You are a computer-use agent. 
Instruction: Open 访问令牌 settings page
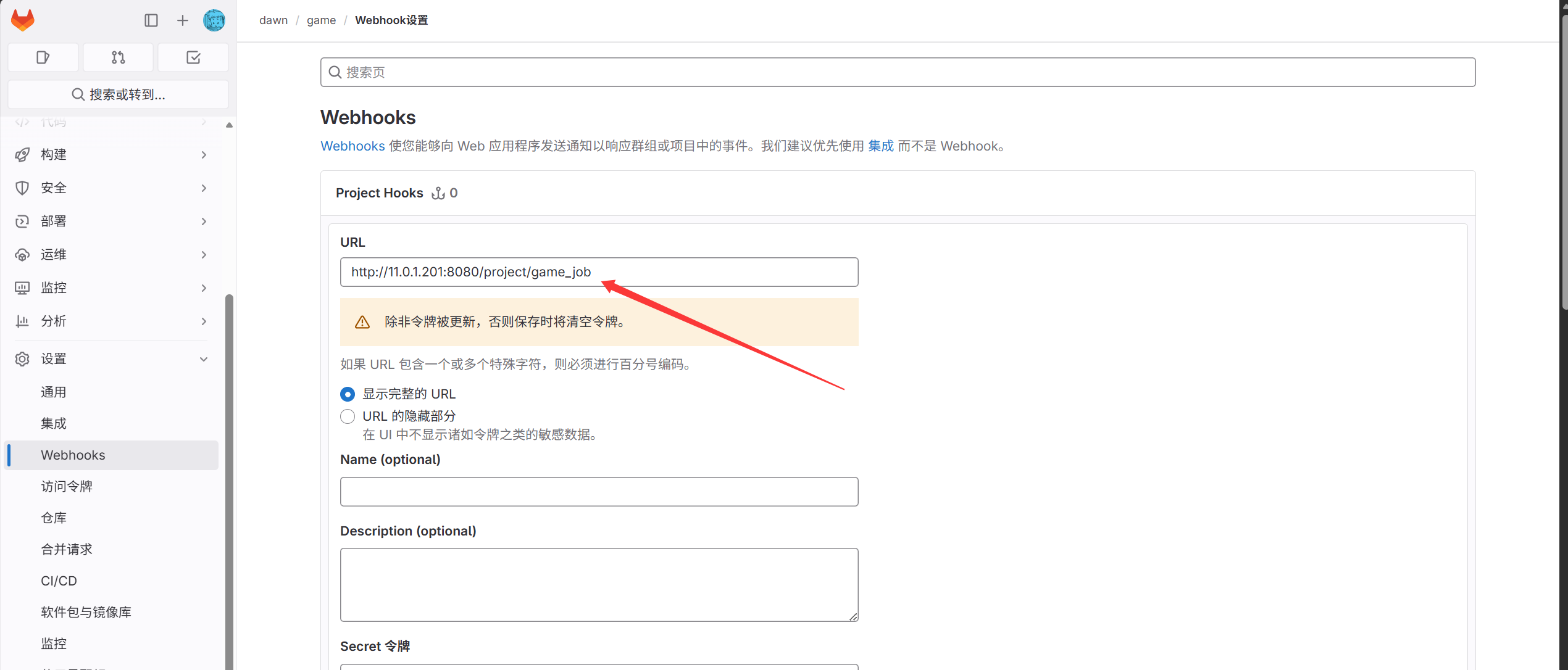click(111, 486)
